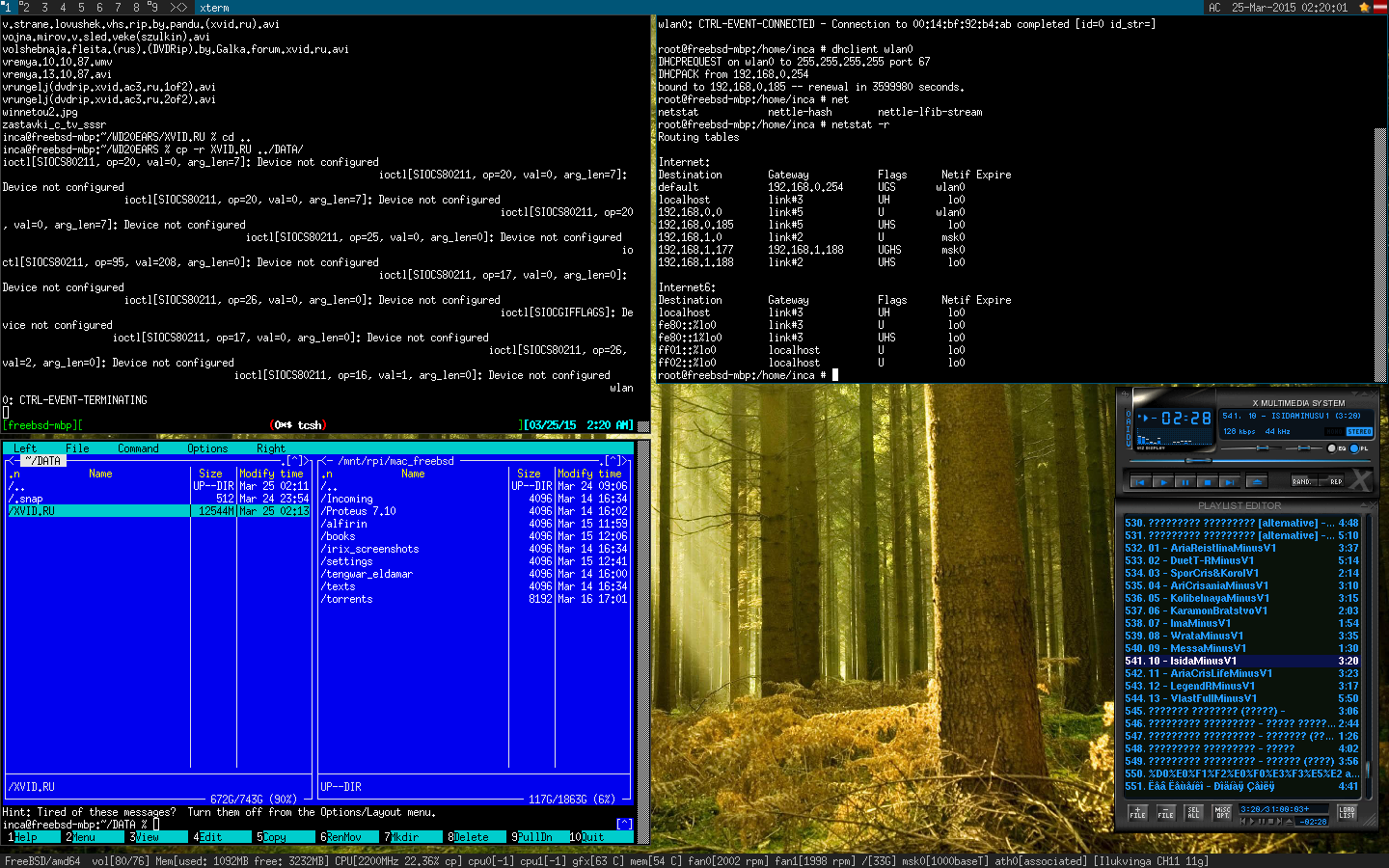Select playlist track 543 LegendRMinusV1
The image size is (1389, 868).
pyautogui.click(x=1241, y=686)
